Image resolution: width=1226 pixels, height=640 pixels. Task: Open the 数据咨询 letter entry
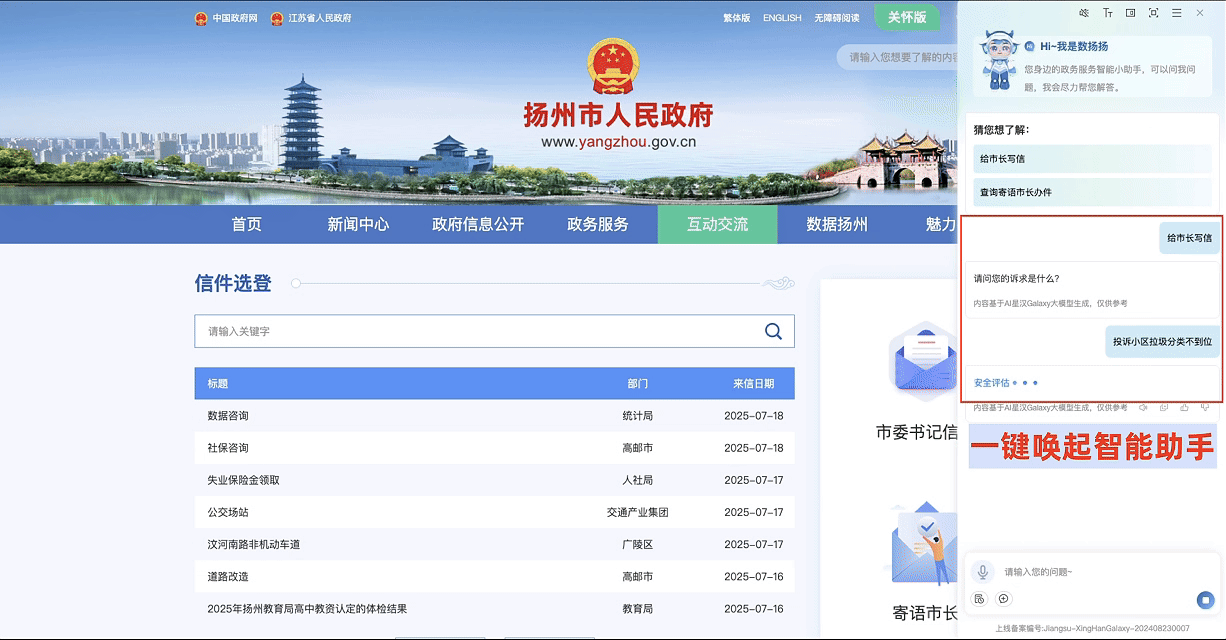pyautogui.click(x=228, y=416)
